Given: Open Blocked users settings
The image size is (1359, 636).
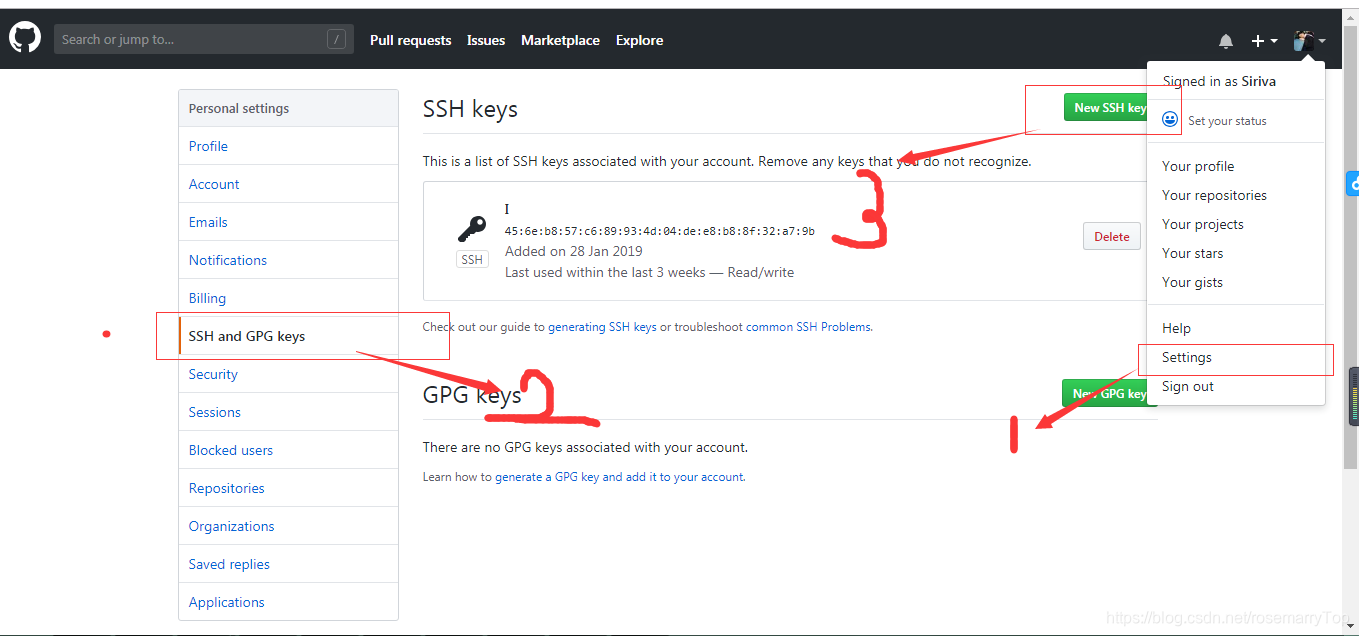Looking at the screenshot, I should click(x=288, y=450).
